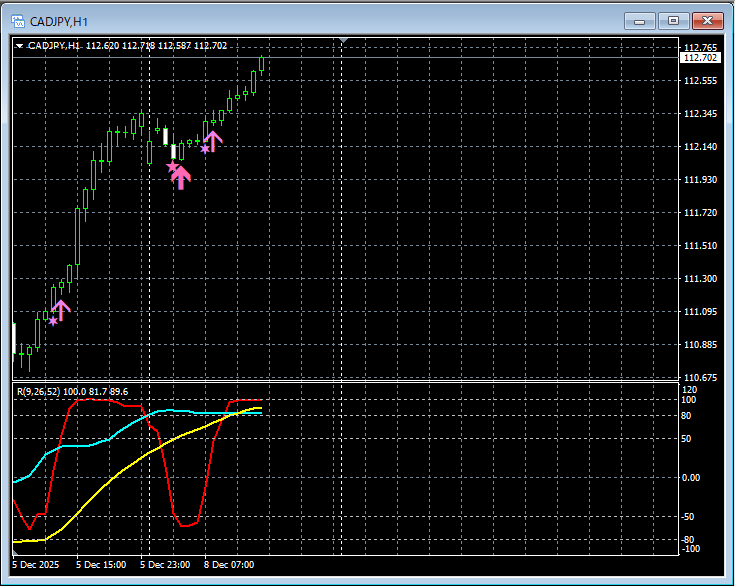This screenshot has width=736, height=586.
Task: Select the pink star beside the earliest arrow
Action: (52, 321)
